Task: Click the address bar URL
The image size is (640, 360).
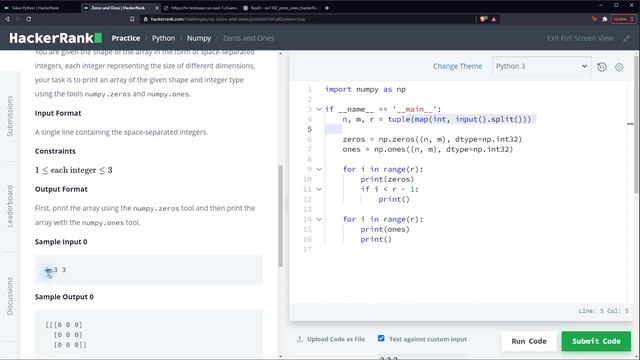Action: (228, 19)
